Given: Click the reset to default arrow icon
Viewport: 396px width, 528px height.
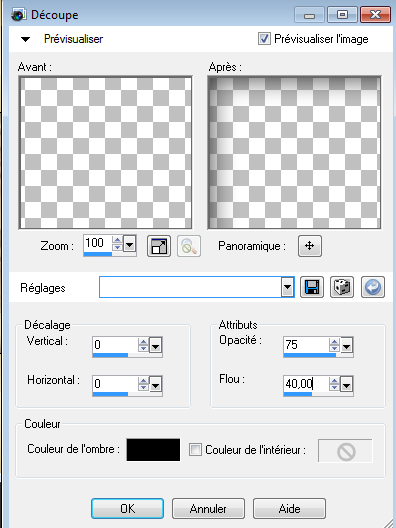Looking at the screenshot, I should (373, 287).
